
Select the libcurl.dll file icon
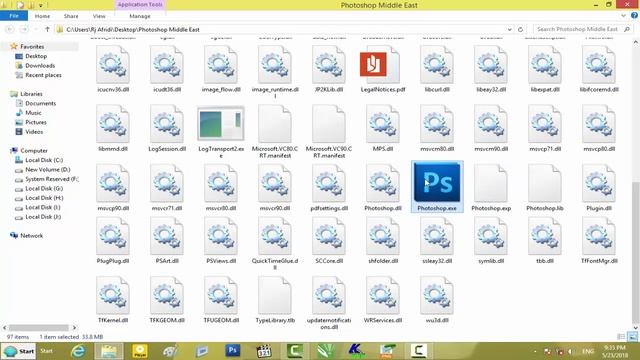click(437, 64)
